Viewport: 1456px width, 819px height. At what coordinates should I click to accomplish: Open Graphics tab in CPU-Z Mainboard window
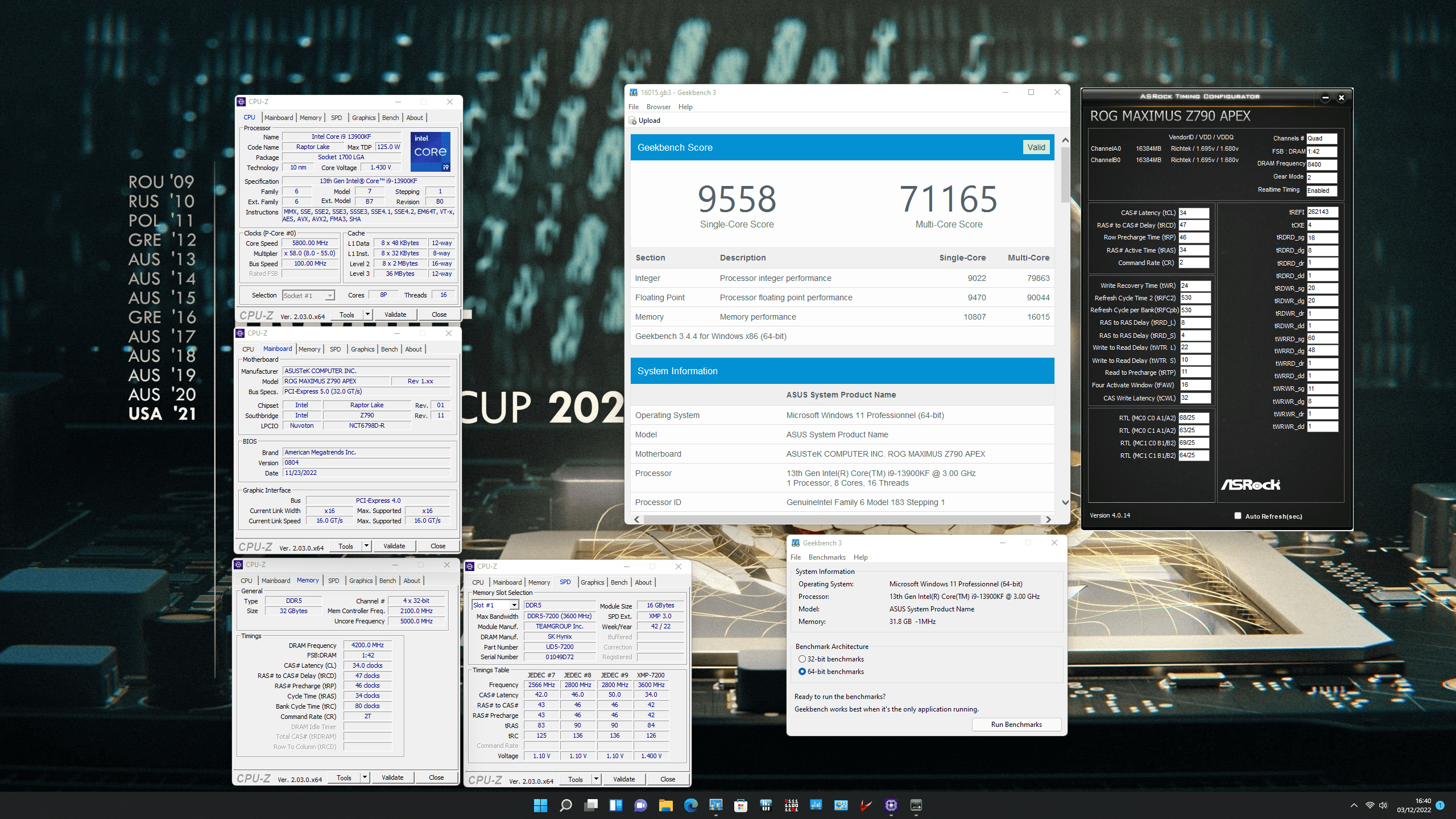(x=362, y=349)
